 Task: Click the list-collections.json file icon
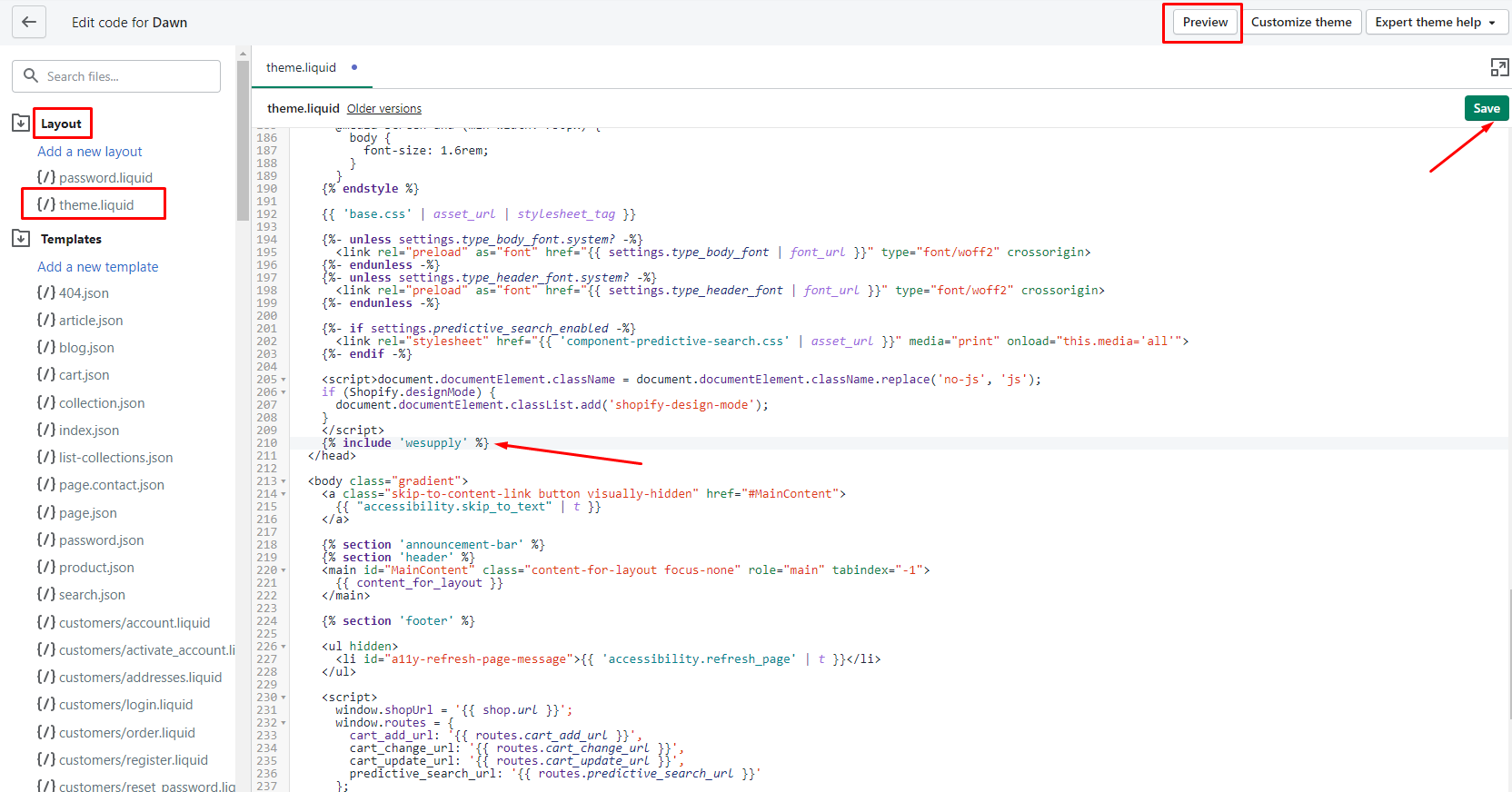coord(46,457)
